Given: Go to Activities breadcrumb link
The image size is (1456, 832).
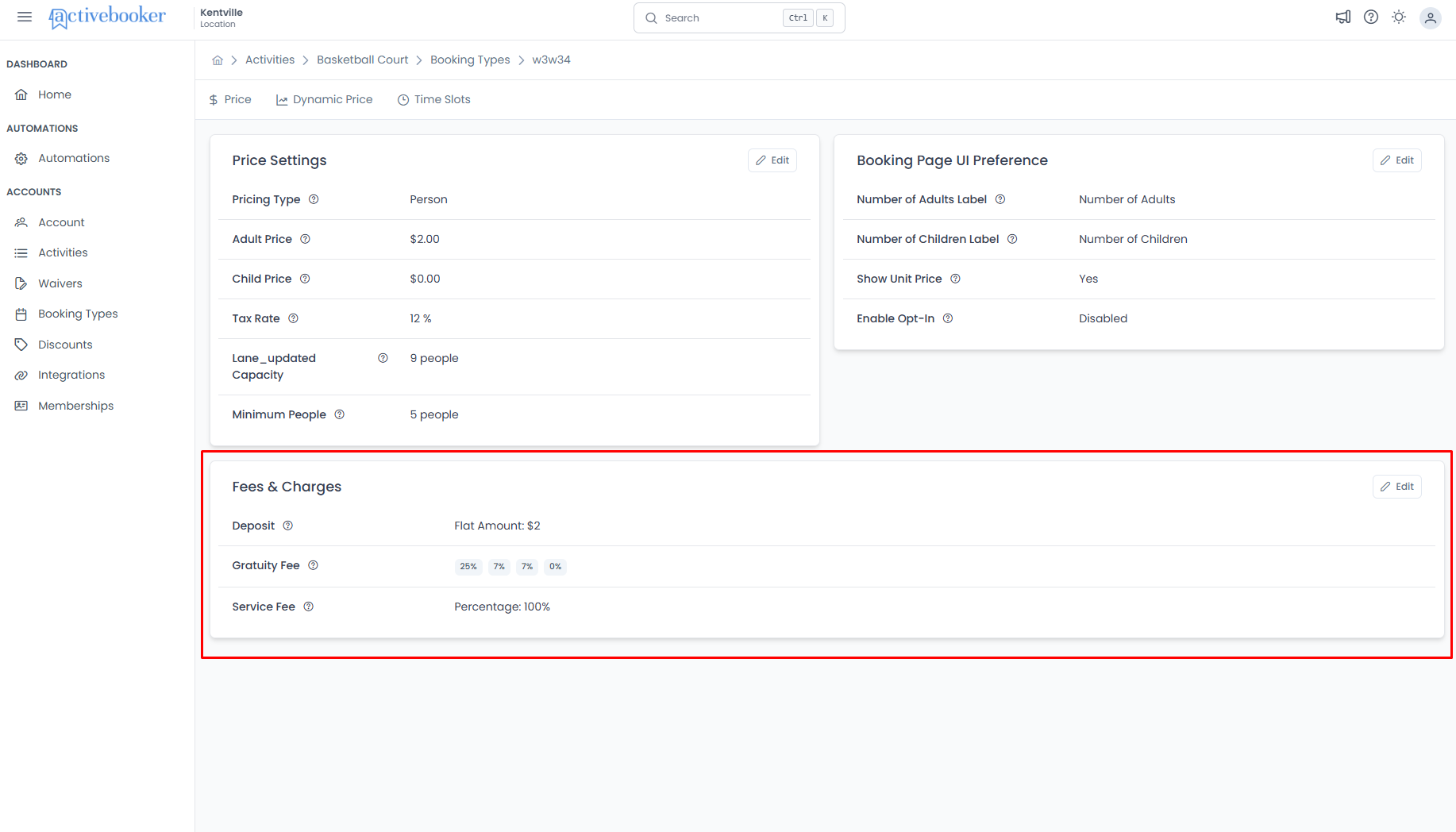Looking at the screenshot, I should coord(270,60).
